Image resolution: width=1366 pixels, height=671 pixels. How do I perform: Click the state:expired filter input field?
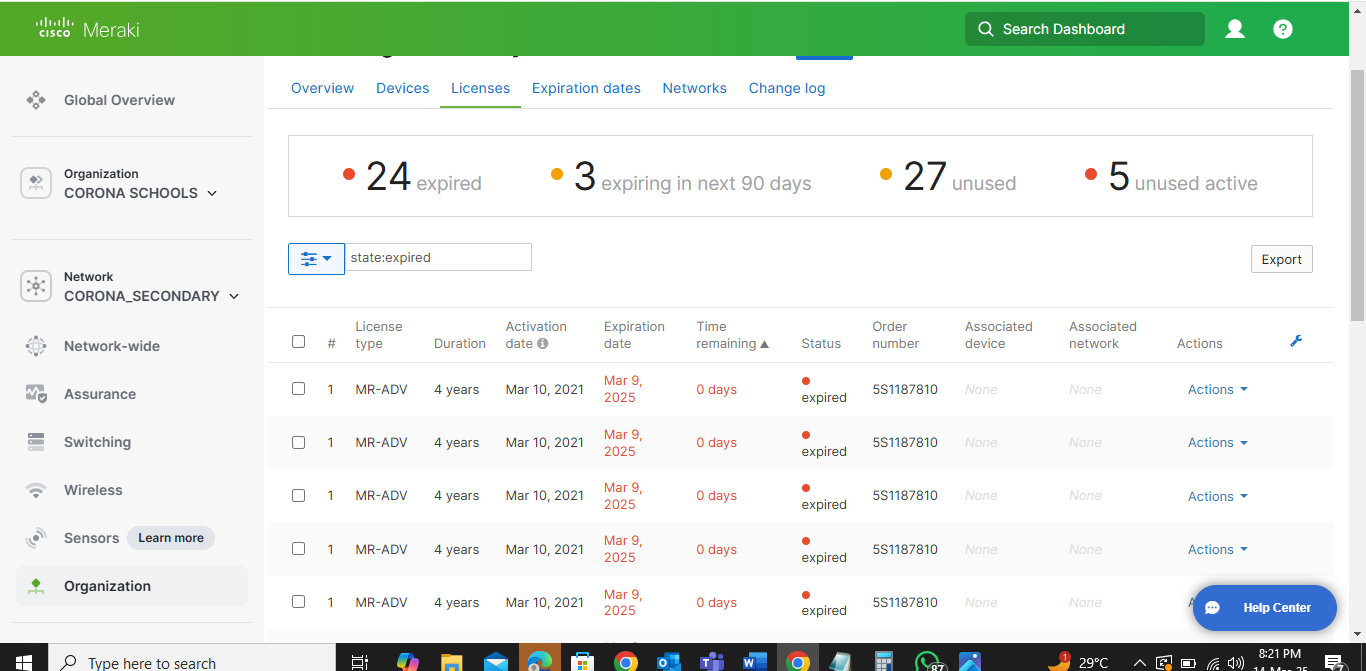437,257
